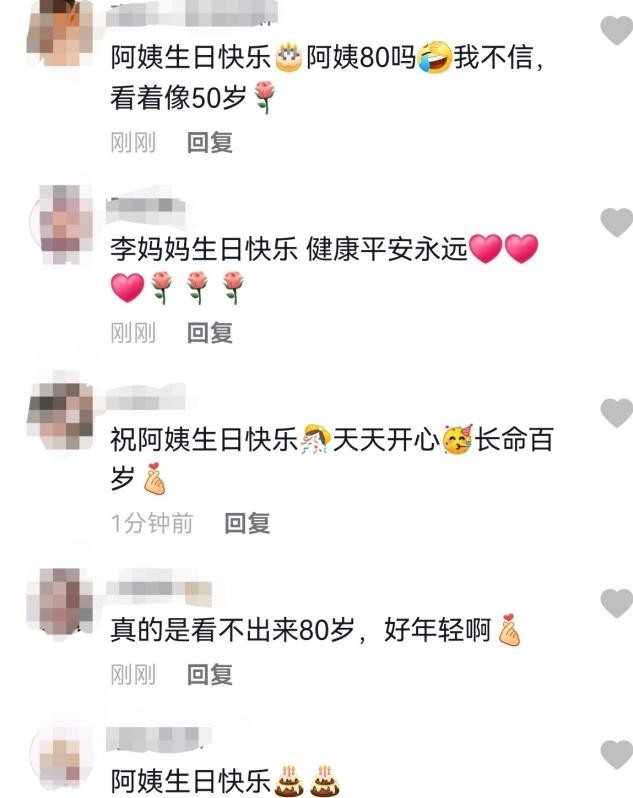Heart the last 阿姨生日快乐 cake comment
633x798 pixels.
pos(617,755)
